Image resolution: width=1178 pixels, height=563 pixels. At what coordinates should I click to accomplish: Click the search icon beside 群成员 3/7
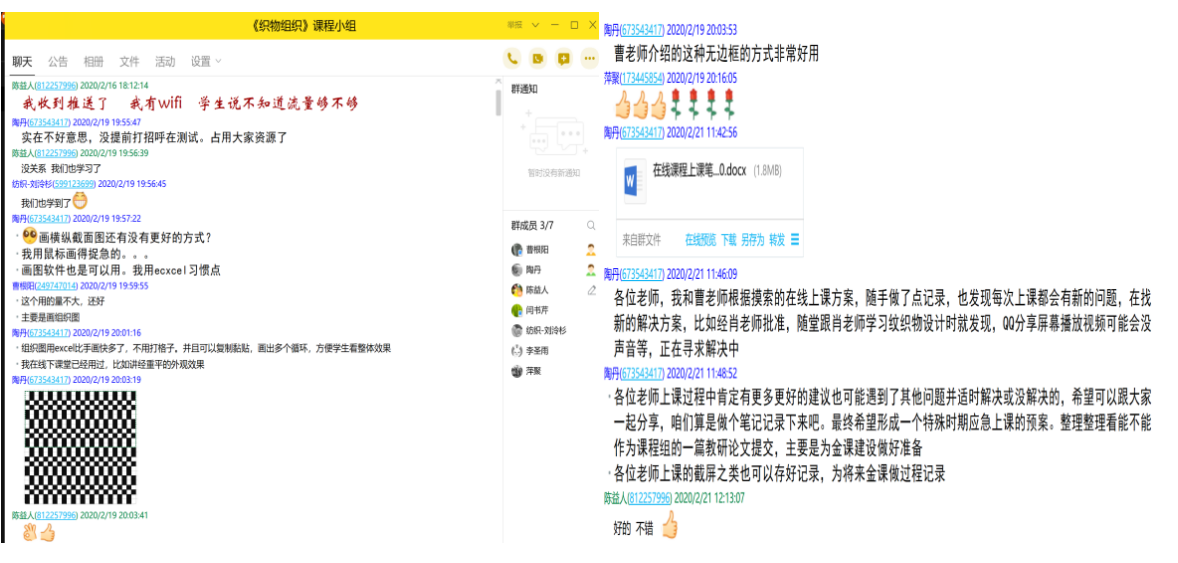pyautogui.click(x=591, y=226)
